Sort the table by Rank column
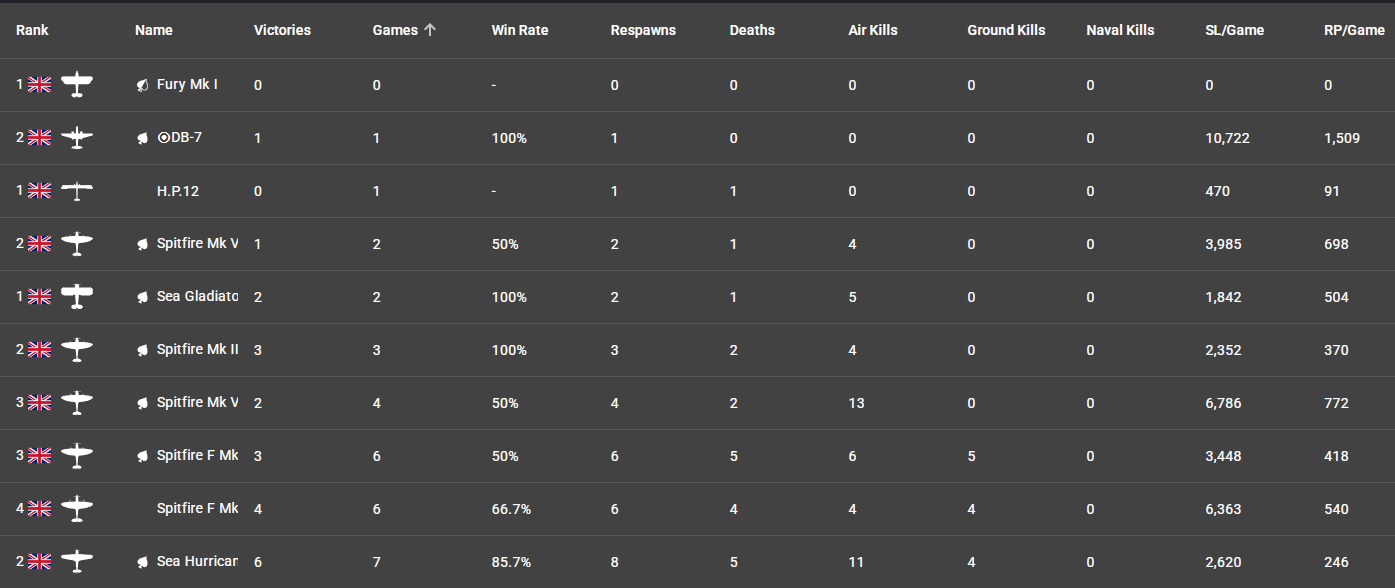This screenshot has width=1395, height=588. (x=32, y=30)
